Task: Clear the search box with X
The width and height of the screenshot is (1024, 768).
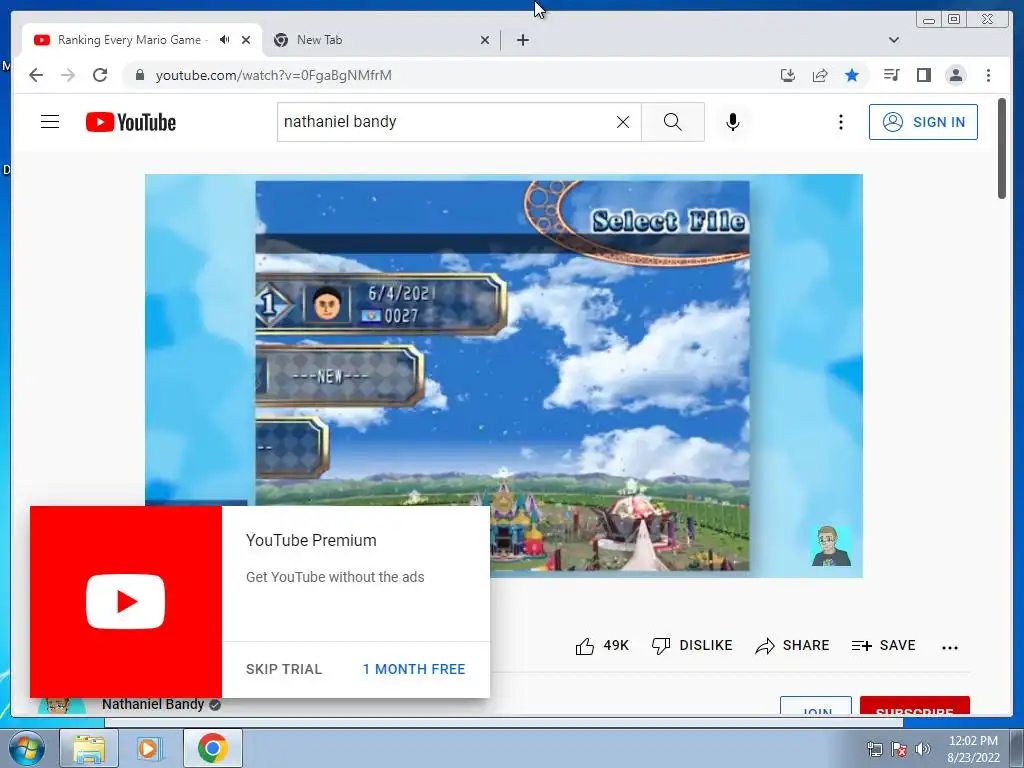Action: pyautogui.click(x=623, y=122)
